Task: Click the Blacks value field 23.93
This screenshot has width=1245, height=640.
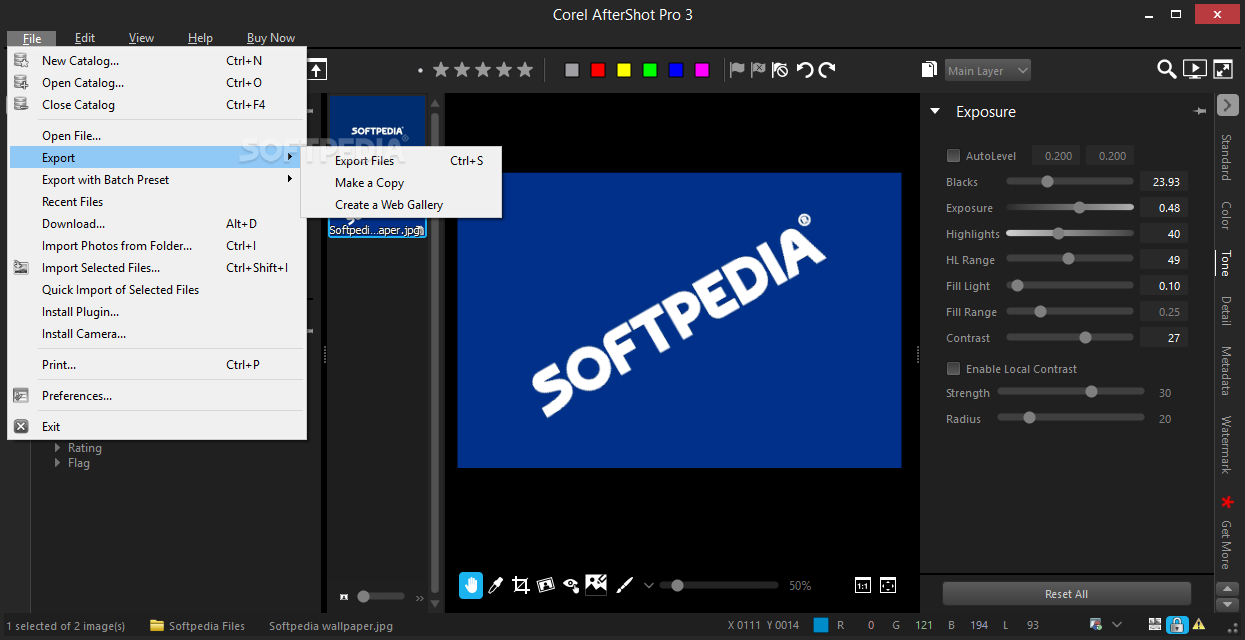Action: (x=1164, y=182)
